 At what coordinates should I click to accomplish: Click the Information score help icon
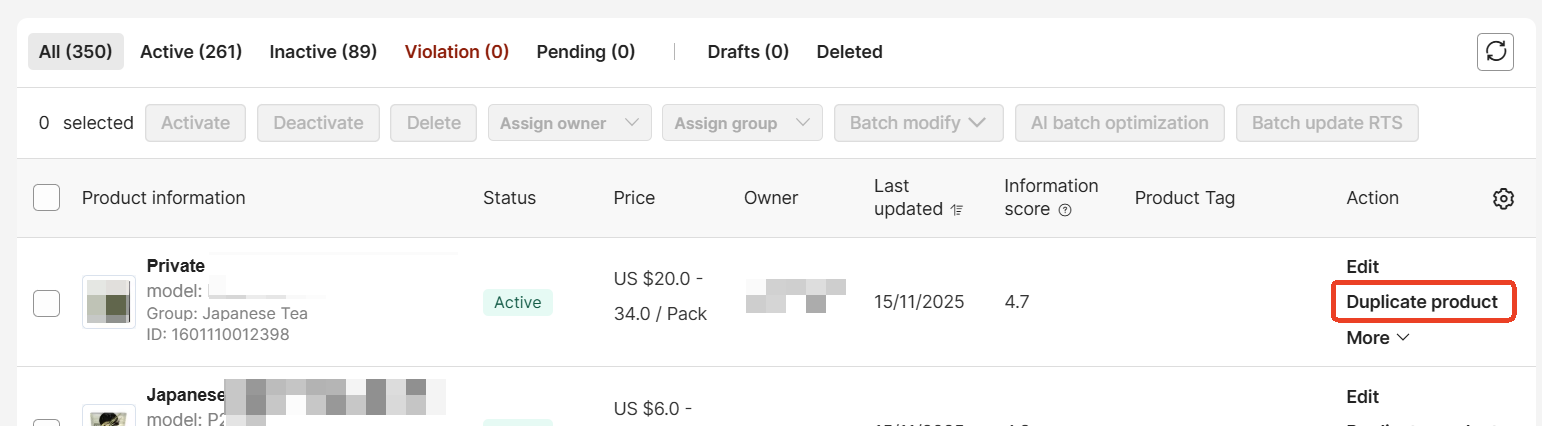(1065, 210)
